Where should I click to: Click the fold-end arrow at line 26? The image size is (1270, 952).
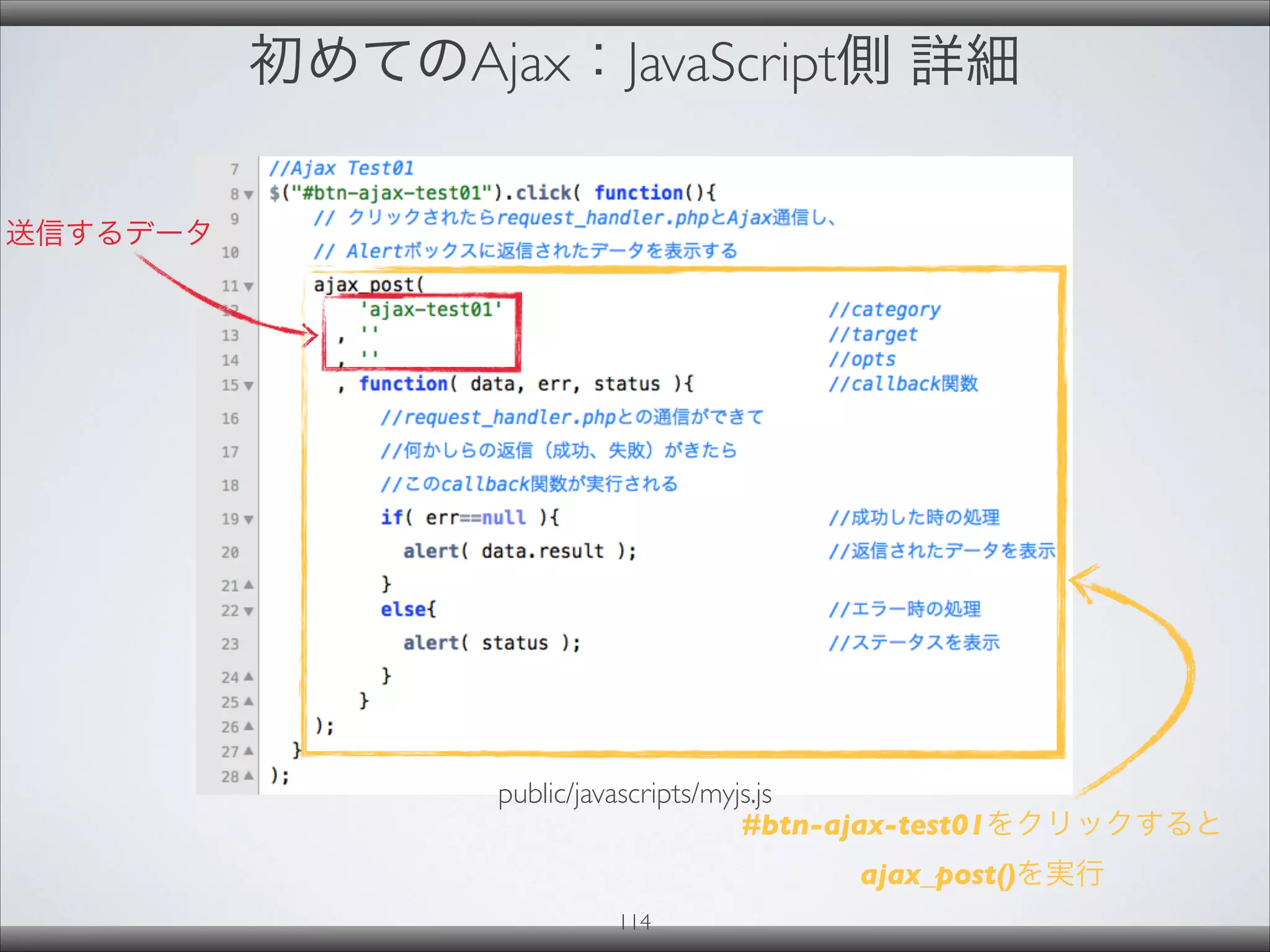pos(249,726)
